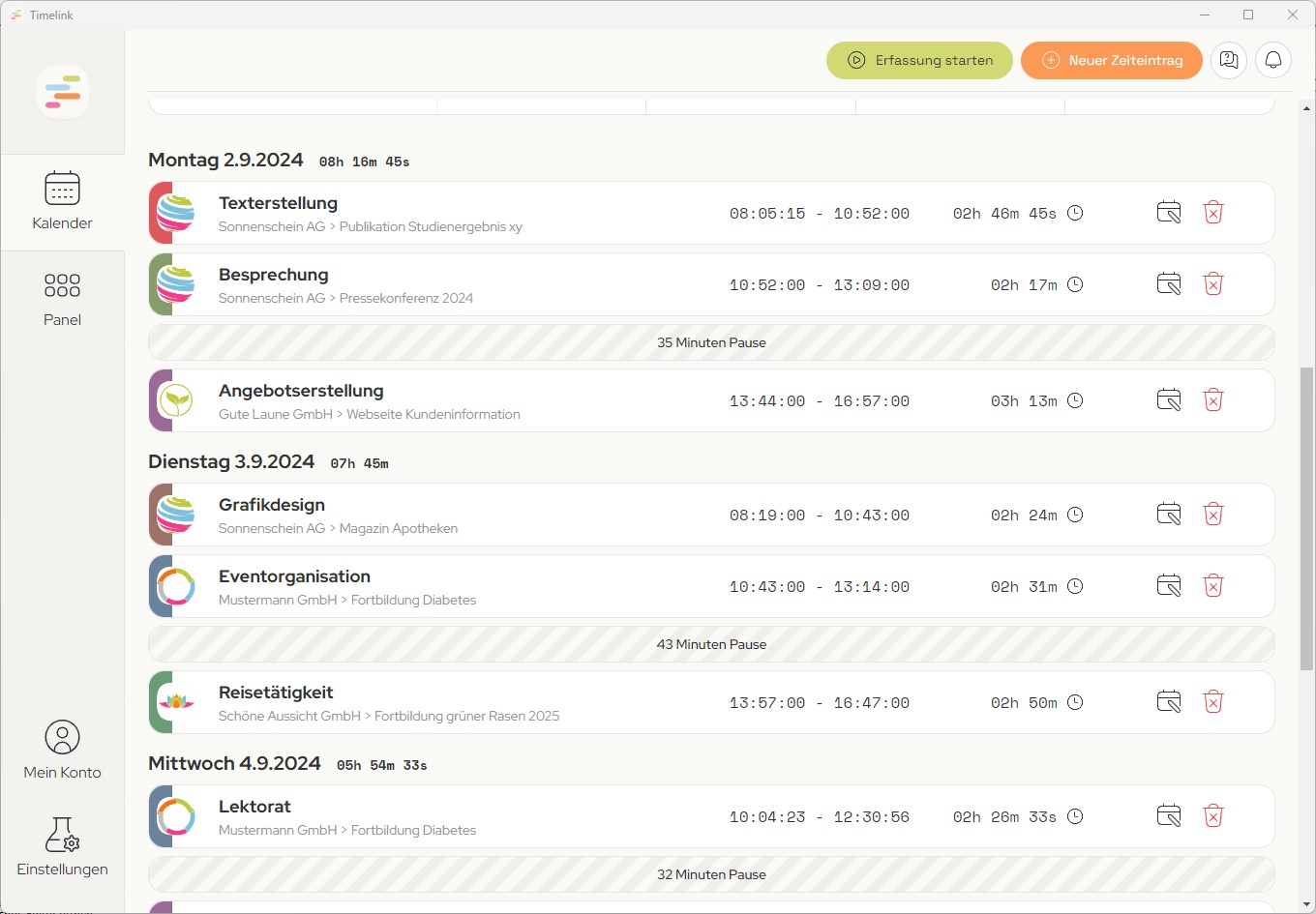Edit the Besprechung entry
Viewport: 1316px width, 914px height.
[1169, 284]
